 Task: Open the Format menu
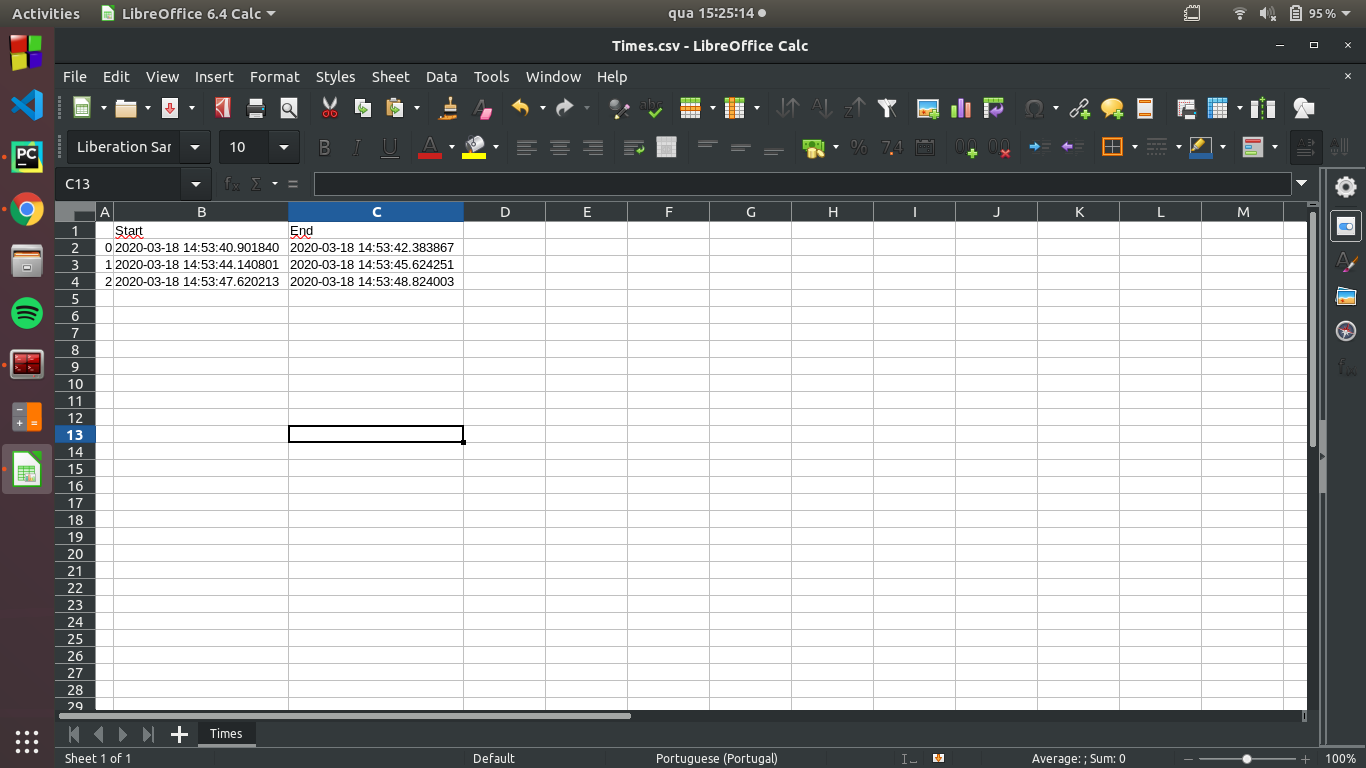pyautogui.click(x=274, y=76)
